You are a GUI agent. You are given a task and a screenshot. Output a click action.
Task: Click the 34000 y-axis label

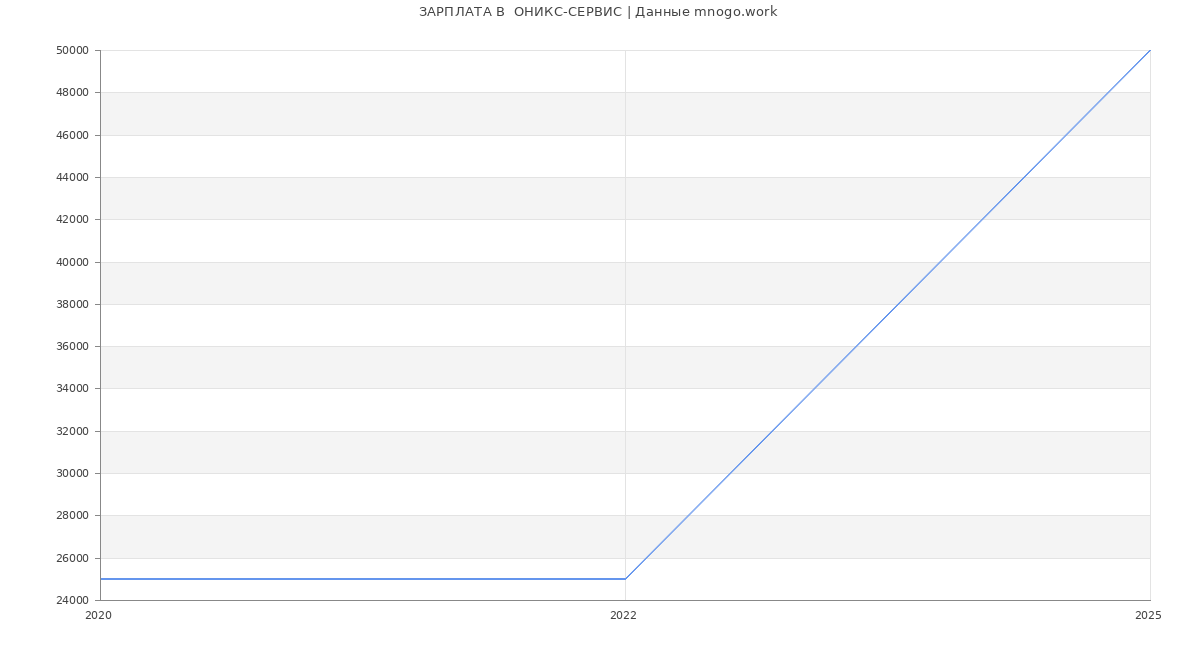coord(73,389)
